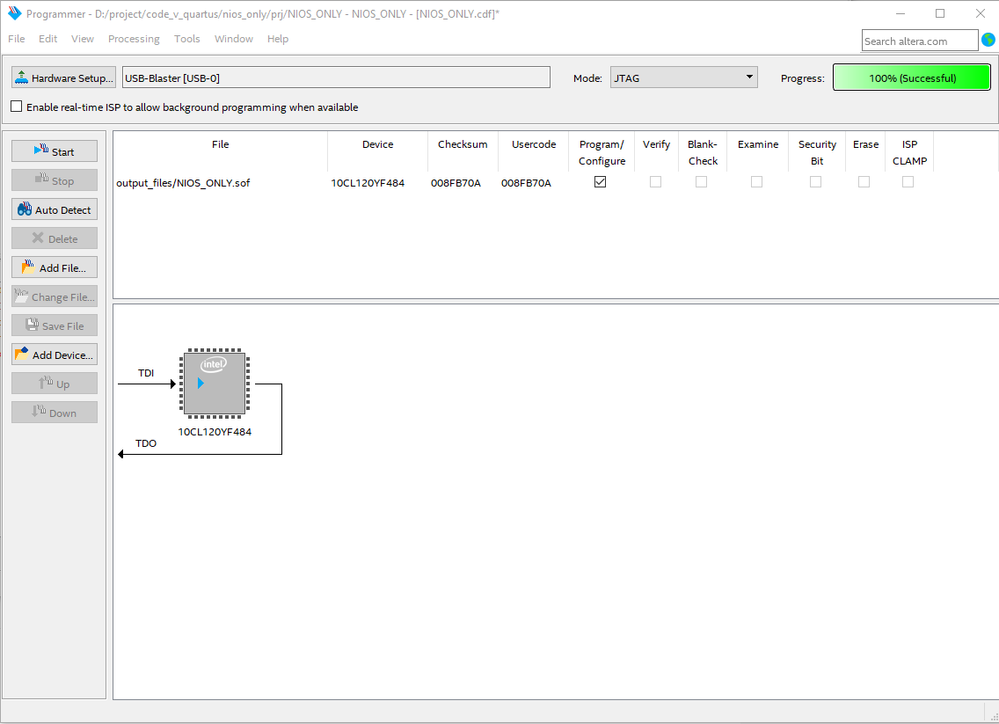Viewport: 999px width, 724px height.
Task: Close the Programmer window
Action: click(980, 13)
